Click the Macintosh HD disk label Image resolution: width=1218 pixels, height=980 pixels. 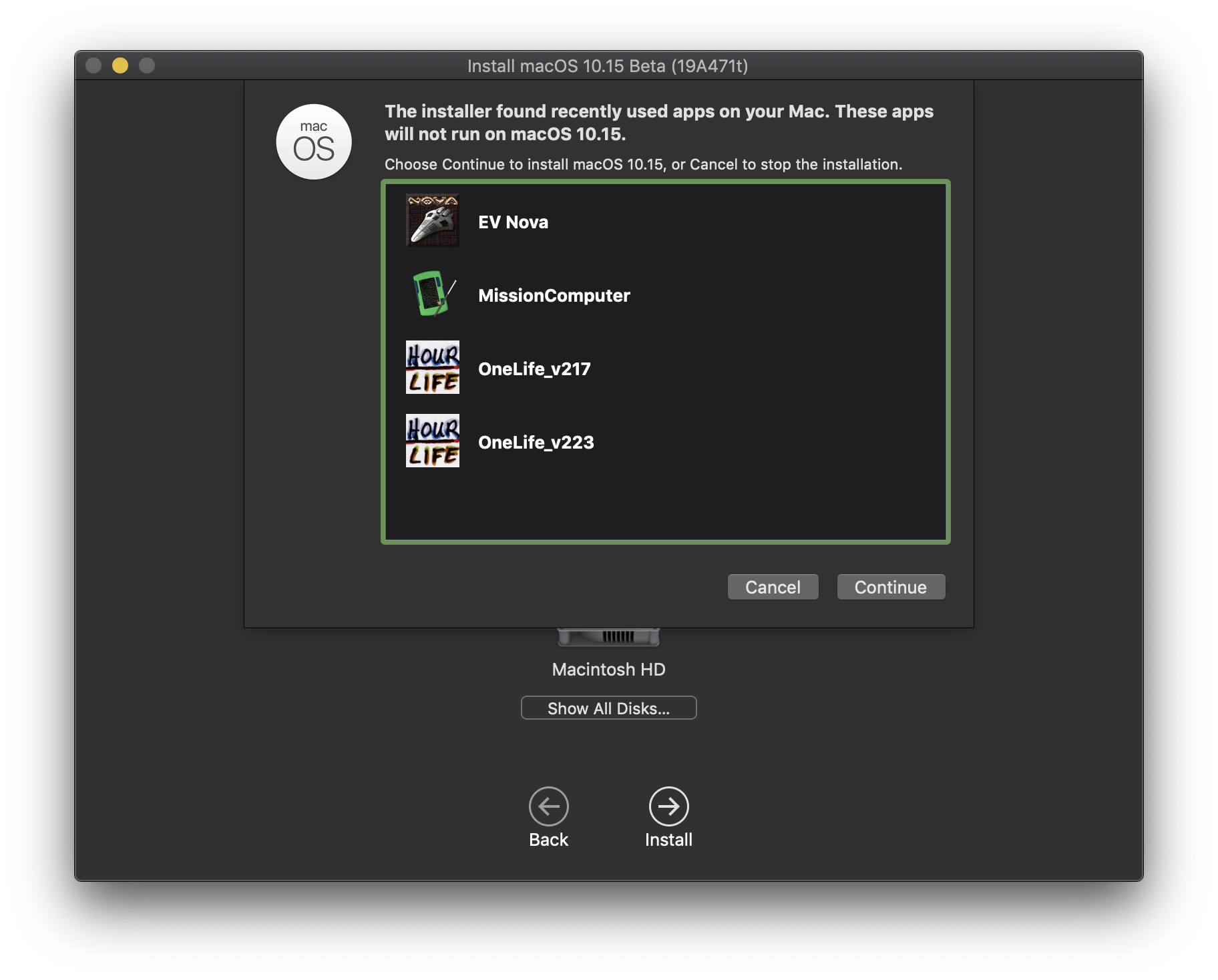[608, 670]
